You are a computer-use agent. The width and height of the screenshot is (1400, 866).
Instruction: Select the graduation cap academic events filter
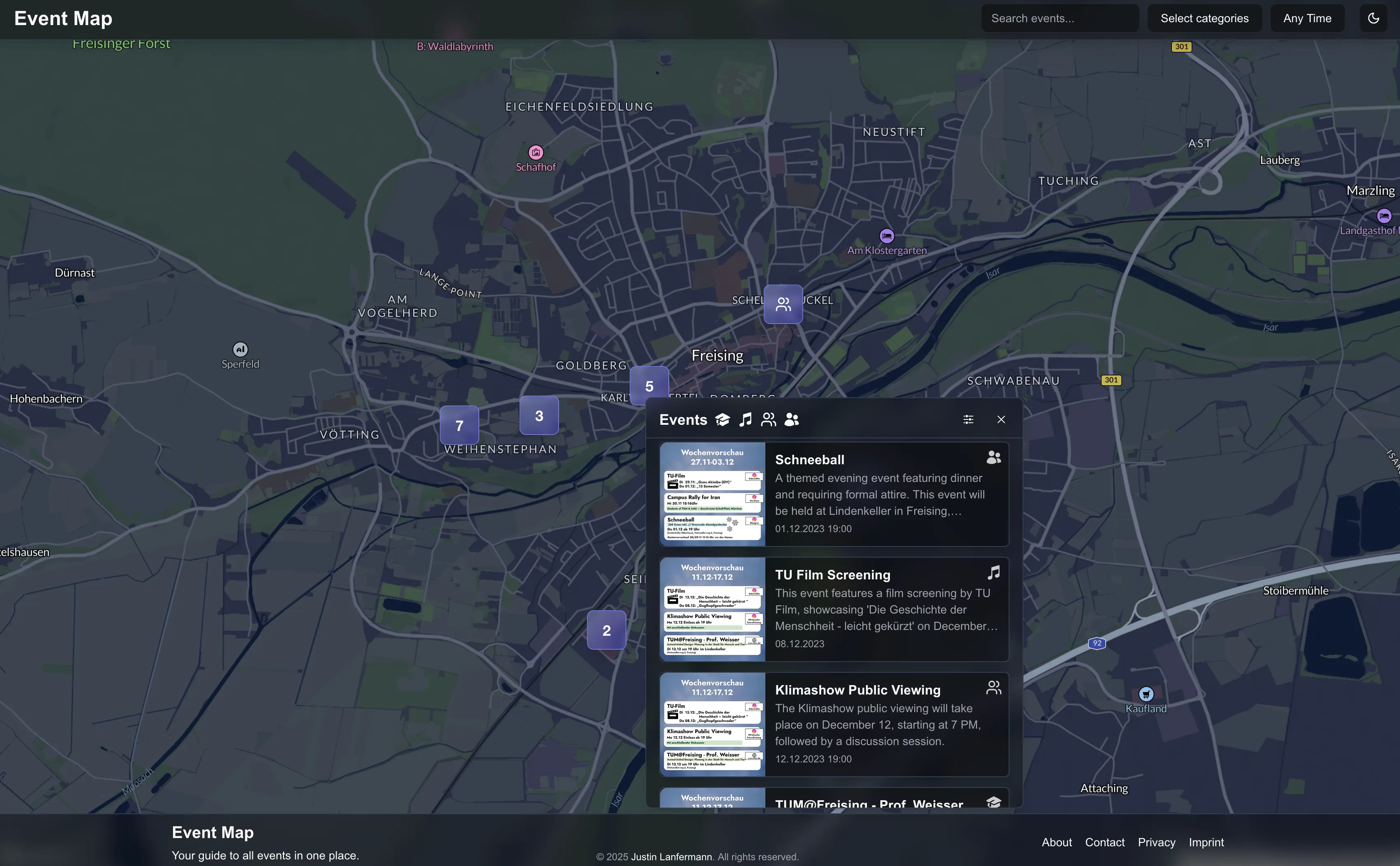[722, 419]
